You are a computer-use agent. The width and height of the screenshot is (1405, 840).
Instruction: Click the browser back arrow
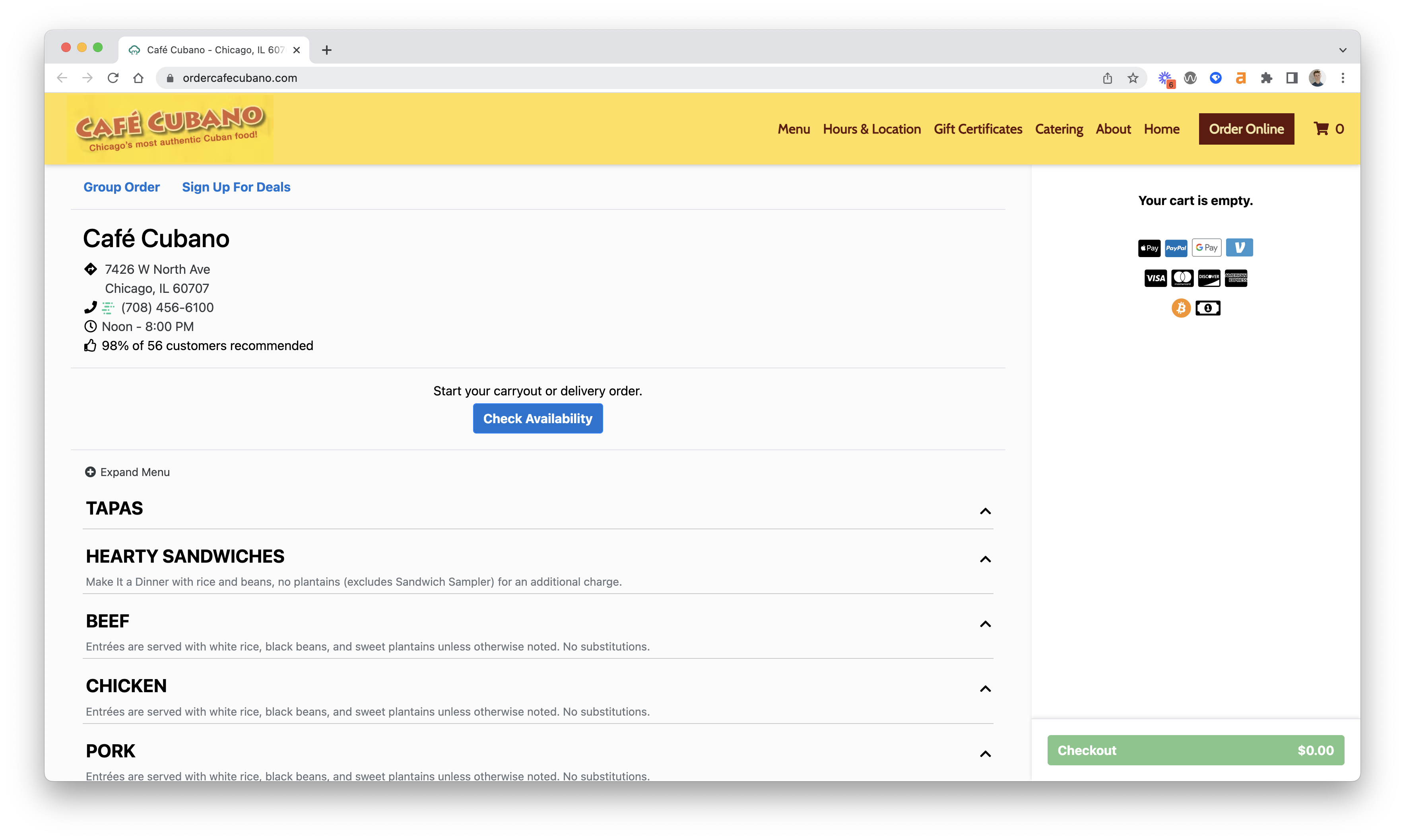(62, 78)
